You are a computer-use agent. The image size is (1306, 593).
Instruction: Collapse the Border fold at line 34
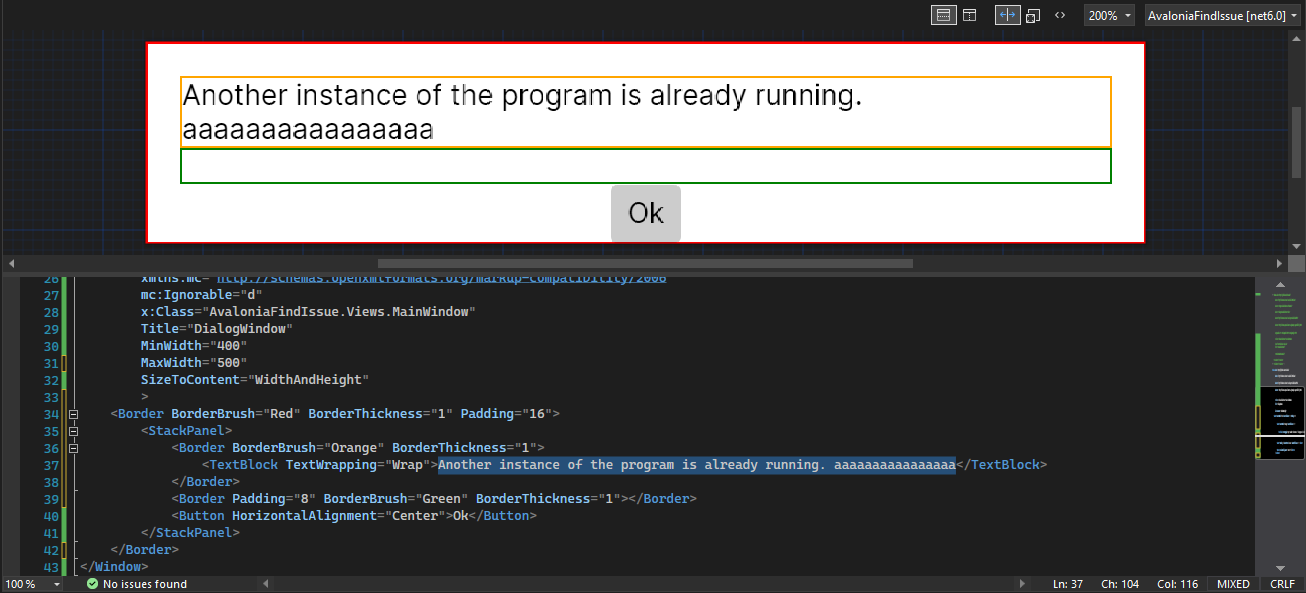[74, 413]
